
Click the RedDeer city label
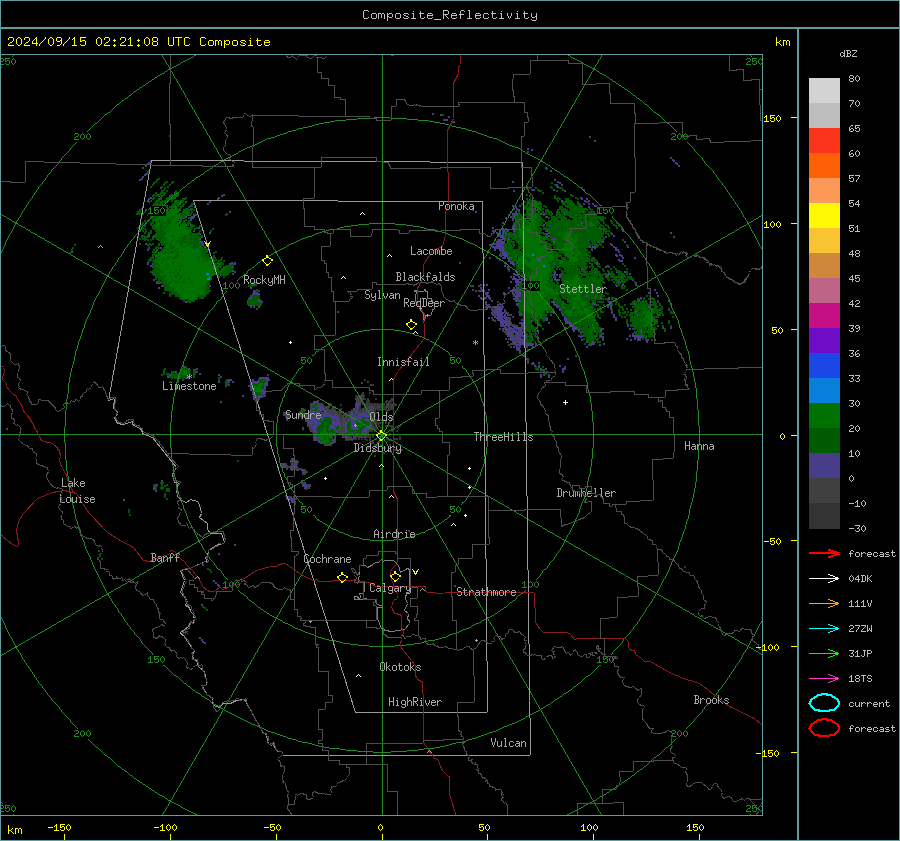pos(424,303)
